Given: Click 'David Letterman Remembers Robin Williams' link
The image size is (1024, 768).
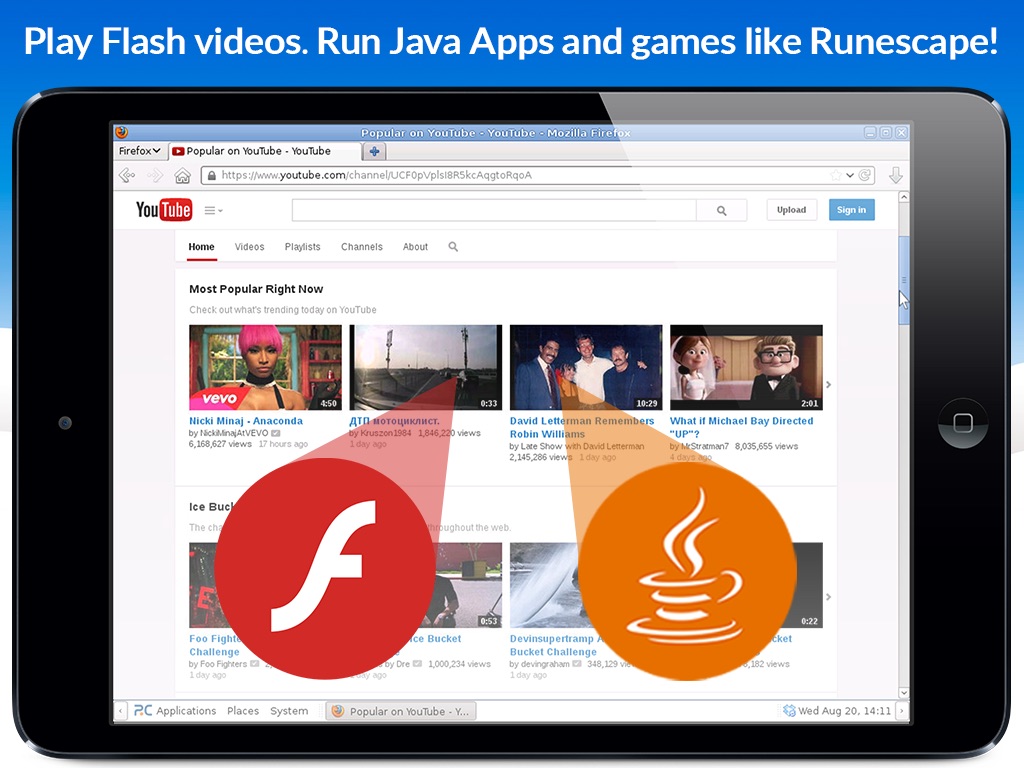Looking at the screenshot, I should pyautogui.click(x=582, y=428).
